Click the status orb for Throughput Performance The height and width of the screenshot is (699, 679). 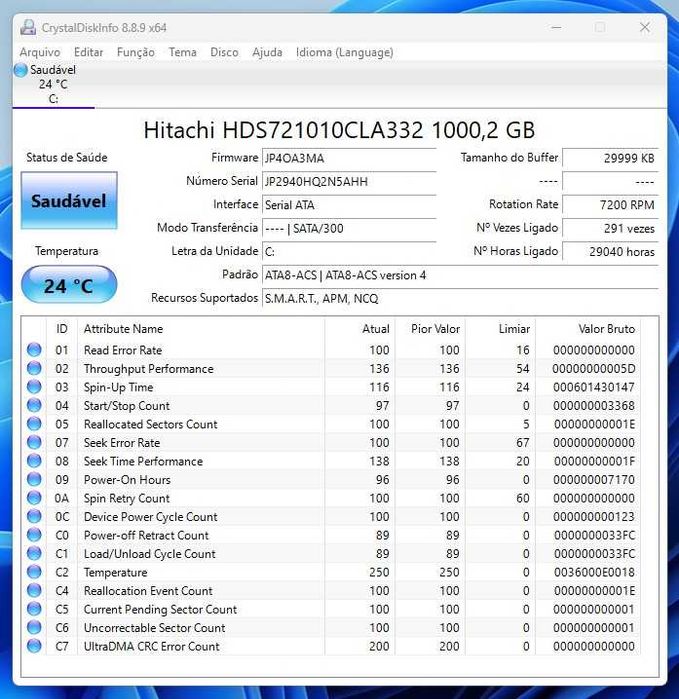pos(34,368)
